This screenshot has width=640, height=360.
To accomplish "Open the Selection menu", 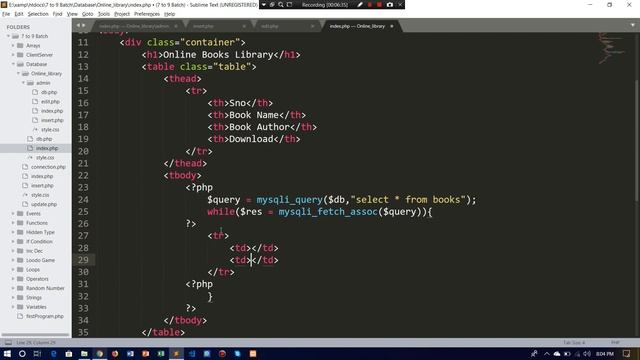I will coord(38,14).
